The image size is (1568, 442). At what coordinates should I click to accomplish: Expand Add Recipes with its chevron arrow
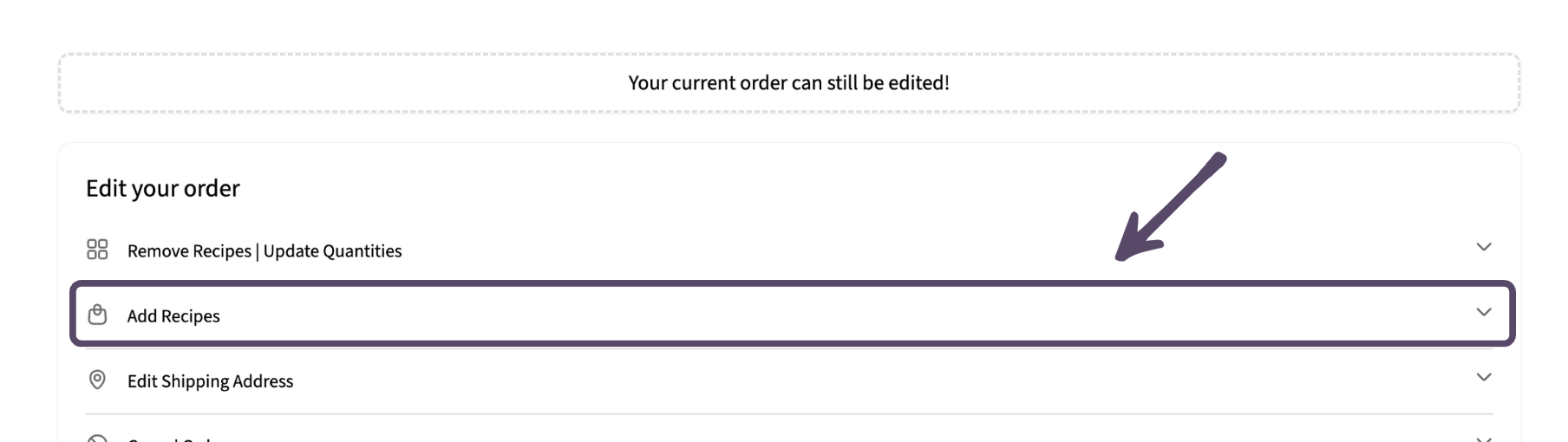coord(1484,312)
